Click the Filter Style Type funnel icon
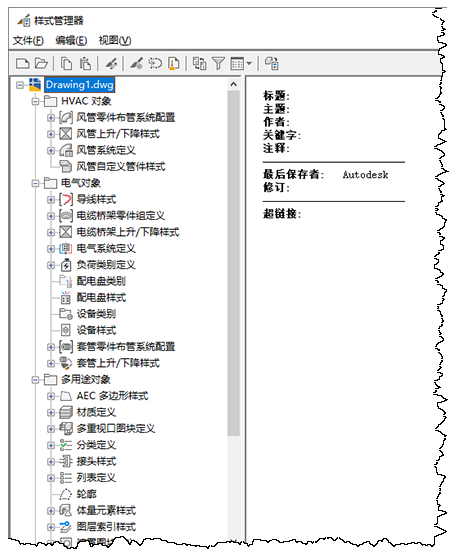Viewport: 460px width, 560px height. coord(219,64)
